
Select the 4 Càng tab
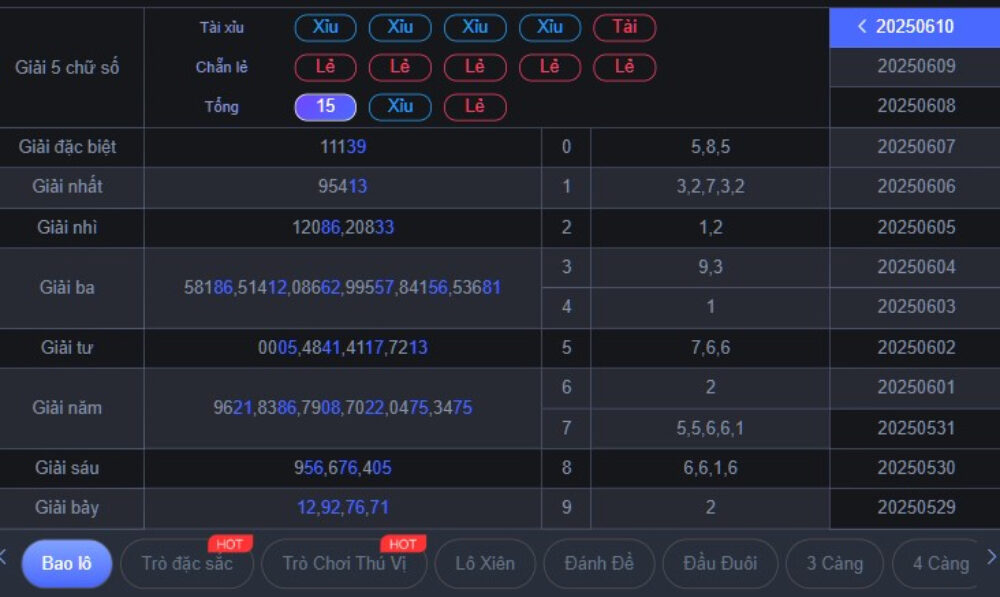pos(940,563)
